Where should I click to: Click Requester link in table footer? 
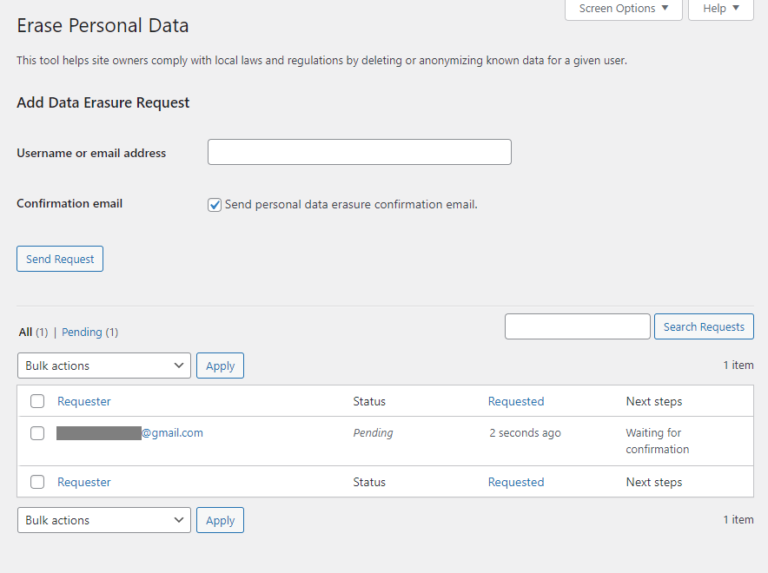click(x=84, y=482)
